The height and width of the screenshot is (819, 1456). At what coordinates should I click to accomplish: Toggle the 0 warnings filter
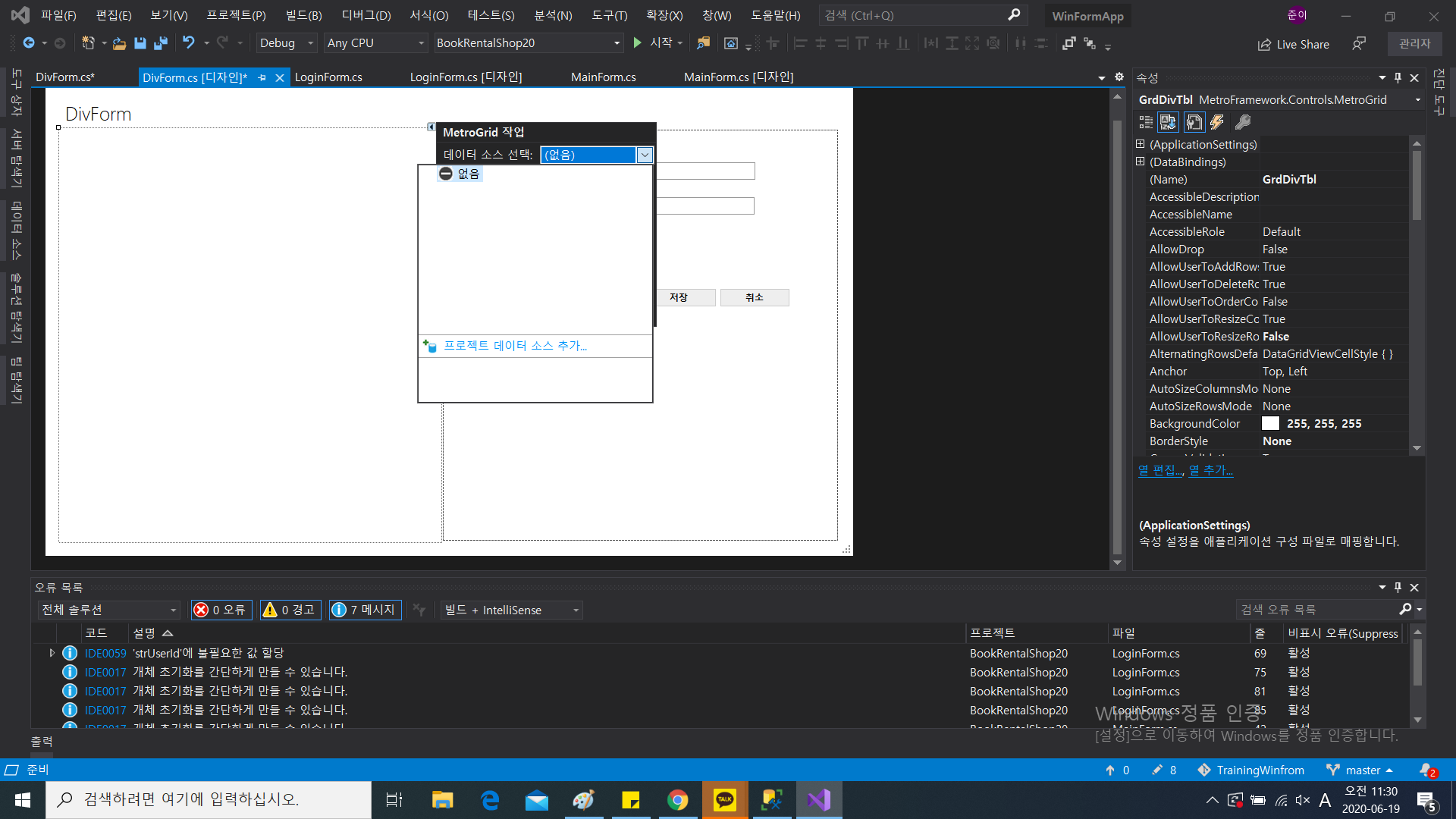pos(290,610)
